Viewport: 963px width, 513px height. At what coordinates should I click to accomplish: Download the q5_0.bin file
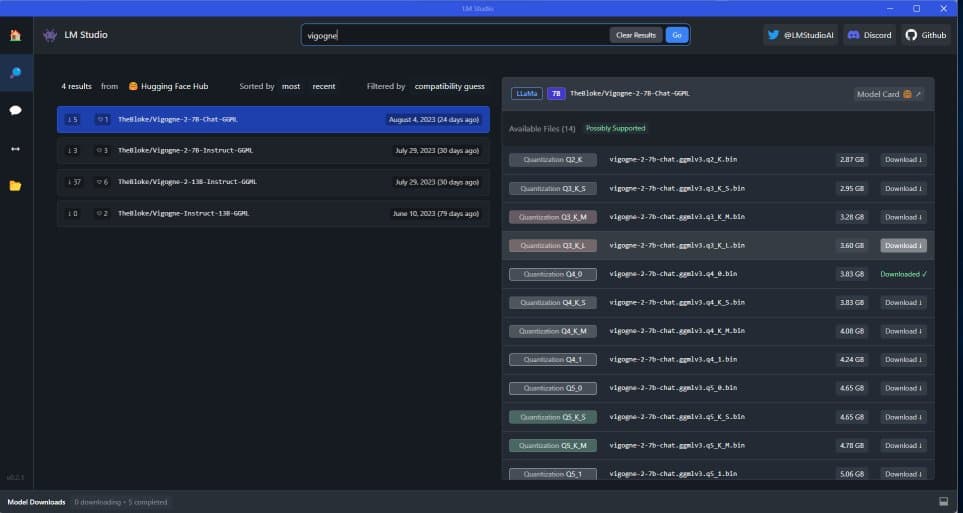pyautogui.click(x=903, y=388)
